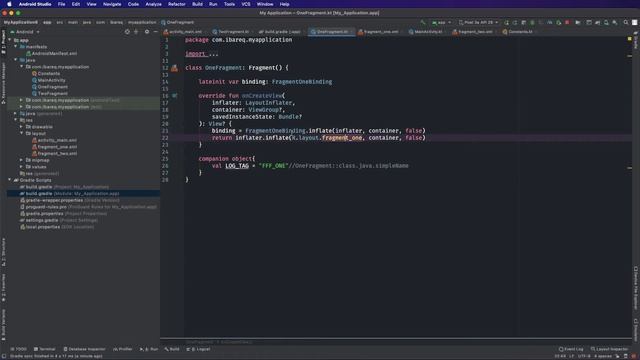Toggle the Emulator side tool button

pyautogui.click(x=636, y=330)
